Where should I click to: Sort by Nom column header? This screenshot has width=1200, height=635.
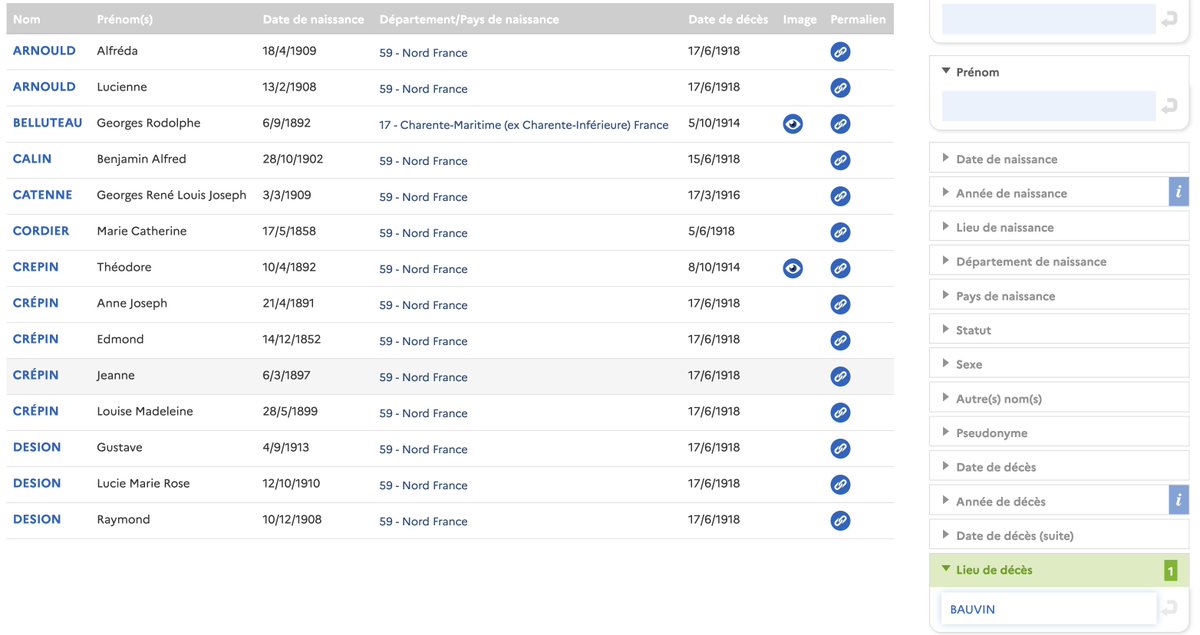click(x=27, y=19)
